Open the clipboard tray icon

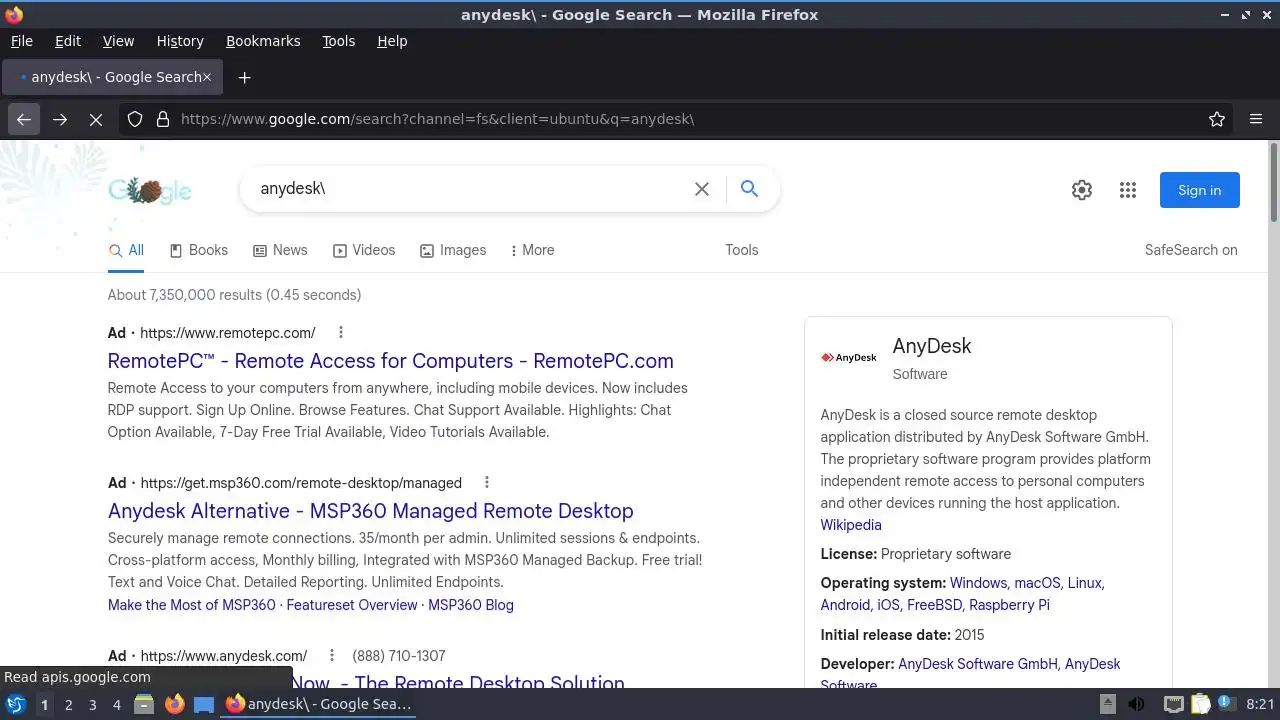pyautogui.click(x=1201, y=704)
